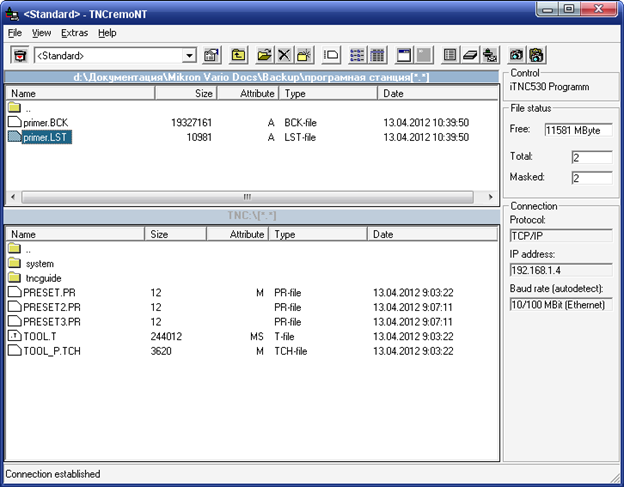
Task: Click the new folder toolbar icon
Action: tap(304, 56)
